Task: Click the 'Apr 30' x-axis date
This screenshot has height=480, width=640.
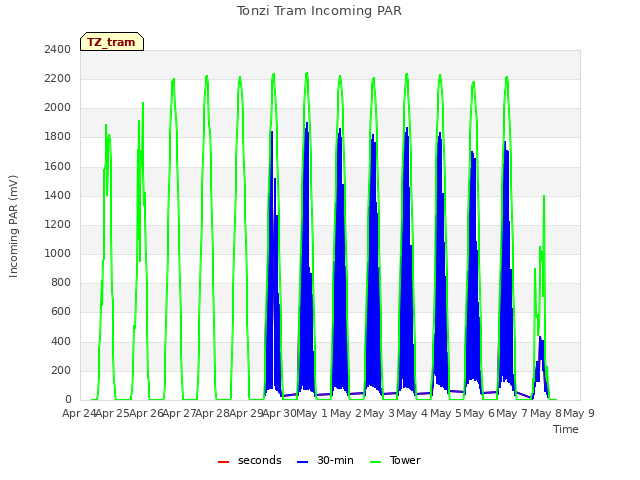Action: click(279, 413)
